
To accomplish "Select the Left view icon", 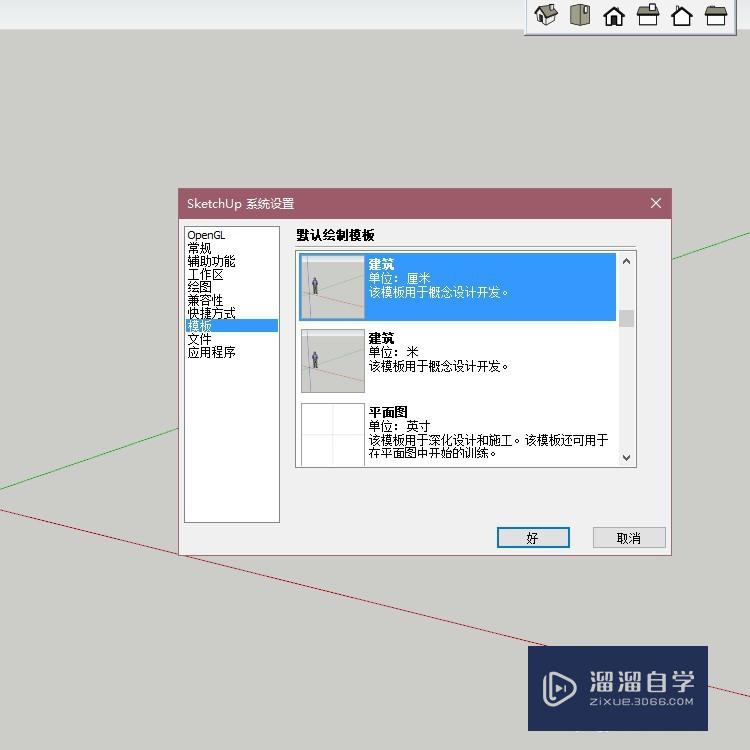I will (x=716, y=15).
